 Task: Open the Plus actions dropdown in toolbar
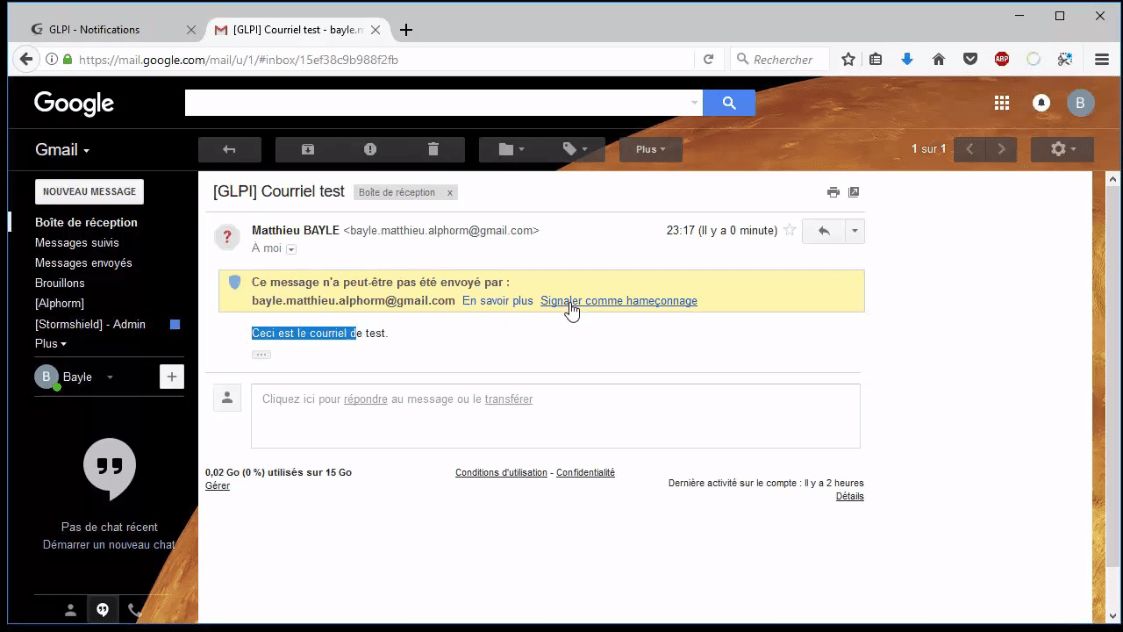point(650,149)
